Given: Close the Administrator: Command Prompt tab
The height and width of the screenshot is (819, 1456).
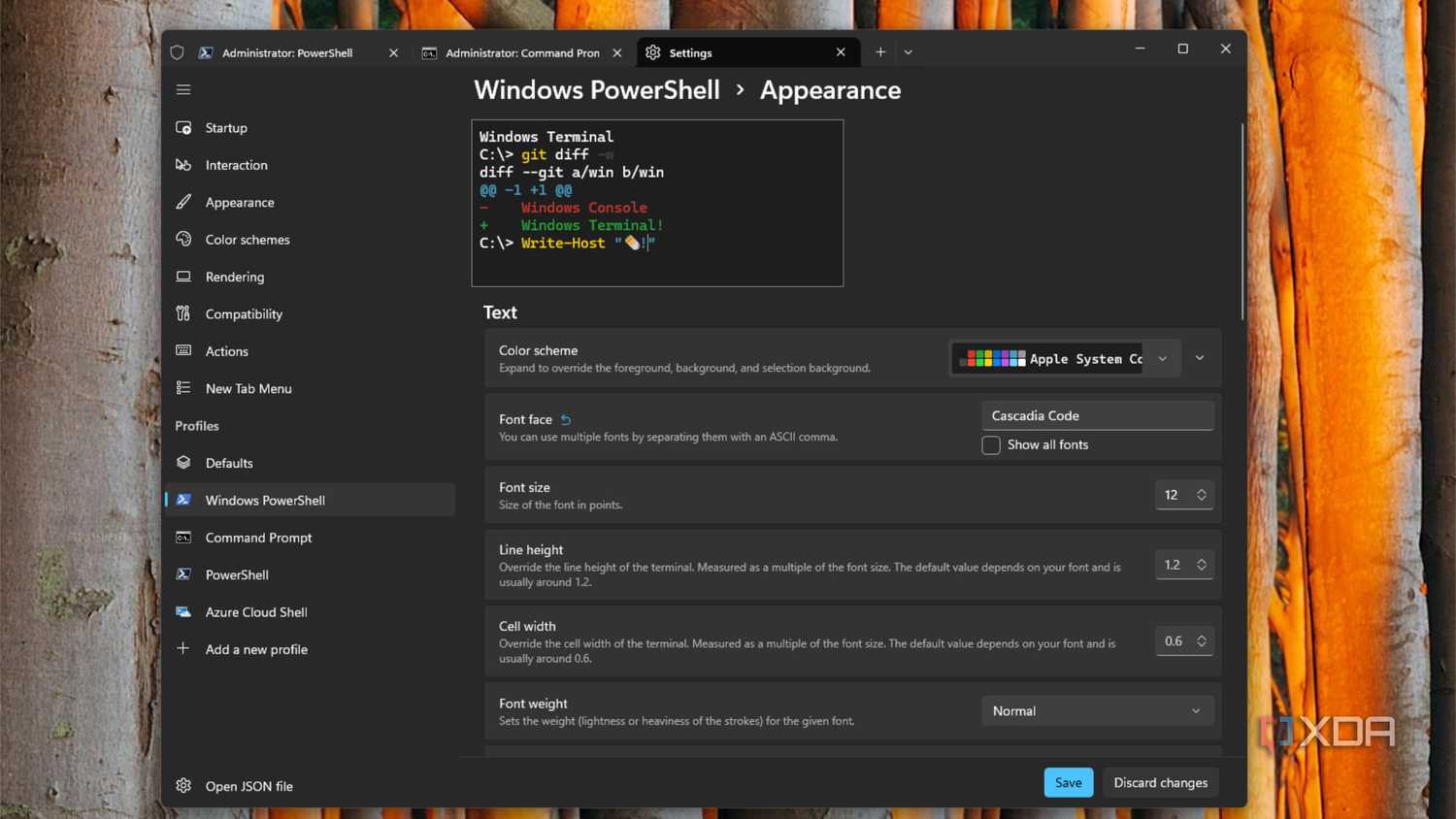Looking at the screenshot, I should (x=617, y=53).
